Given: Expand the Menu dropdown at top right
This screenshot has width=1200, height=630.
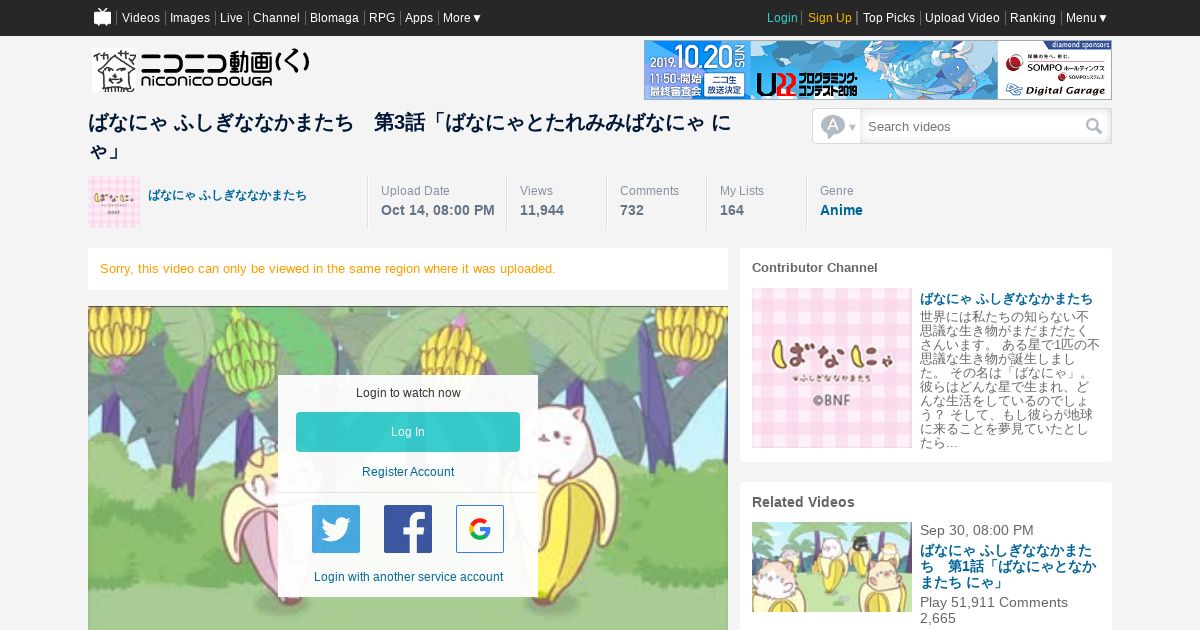Looking at the screenshot, I should 1086,18.
